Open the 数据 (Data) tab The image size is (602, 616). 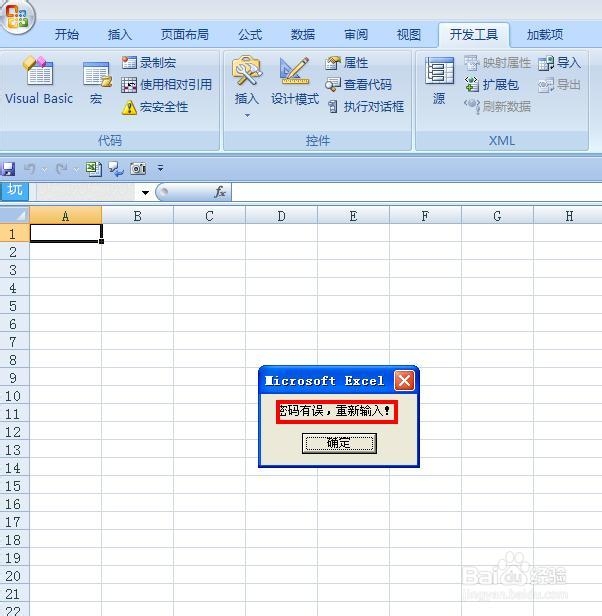click(303, 35)
